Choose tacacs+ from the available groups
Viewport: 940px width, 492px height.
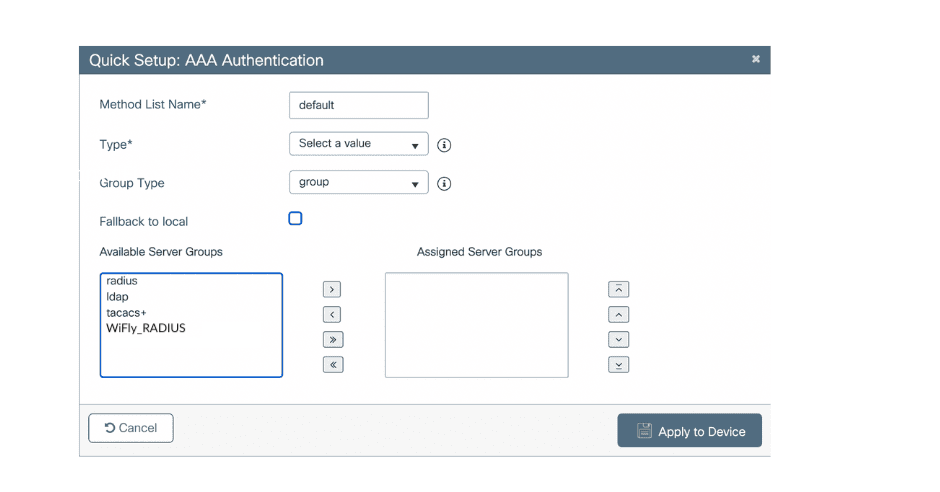pyautogui.click(x=127, y=313)
